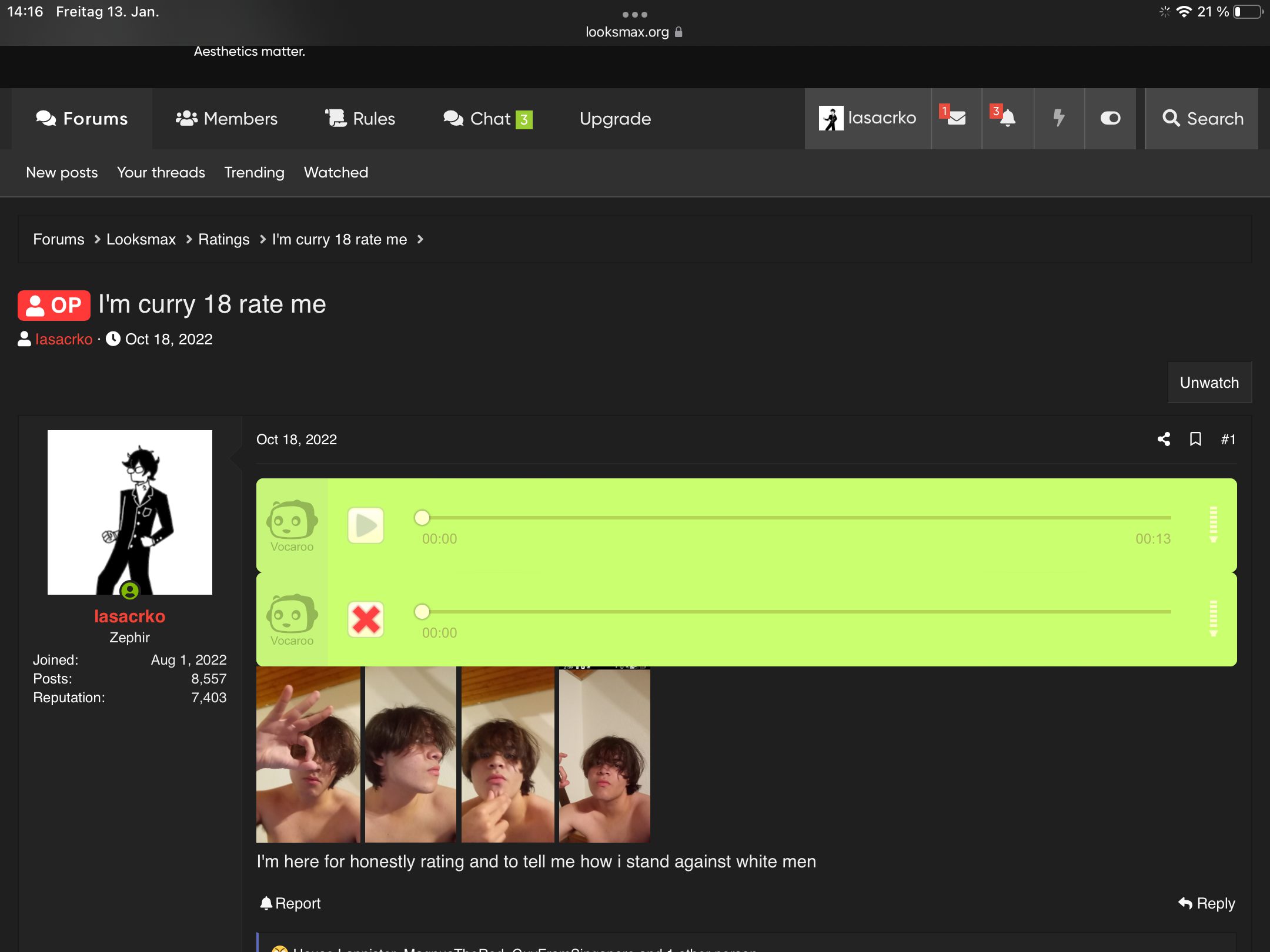This screenshot has width=1270, height=952.
Task: Share post #1 via share icon
Action: tap(1164, 439)
